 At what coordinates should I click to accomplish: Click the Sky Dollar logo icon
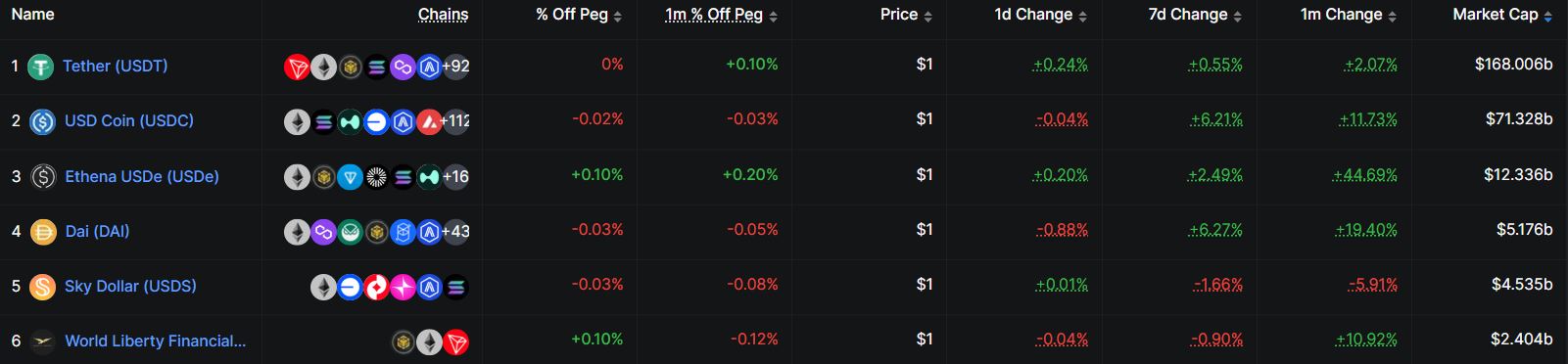[42, 287]
